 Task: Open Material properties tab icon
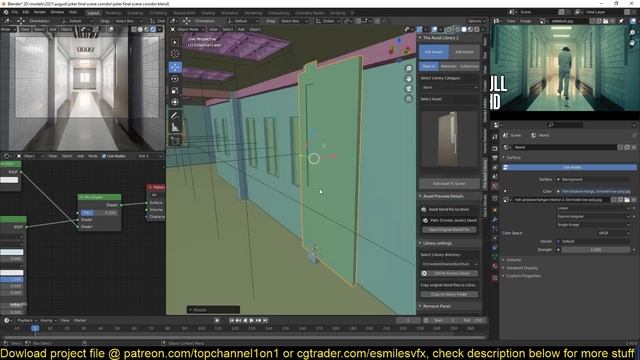(x=495, y=266)
